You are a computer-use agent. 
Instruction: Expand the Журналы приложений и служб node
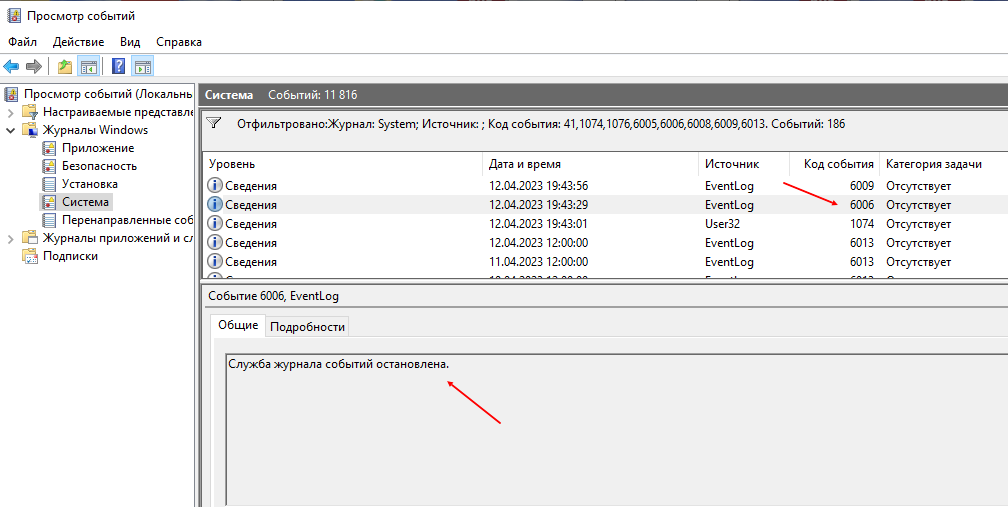tap(10, 238)
